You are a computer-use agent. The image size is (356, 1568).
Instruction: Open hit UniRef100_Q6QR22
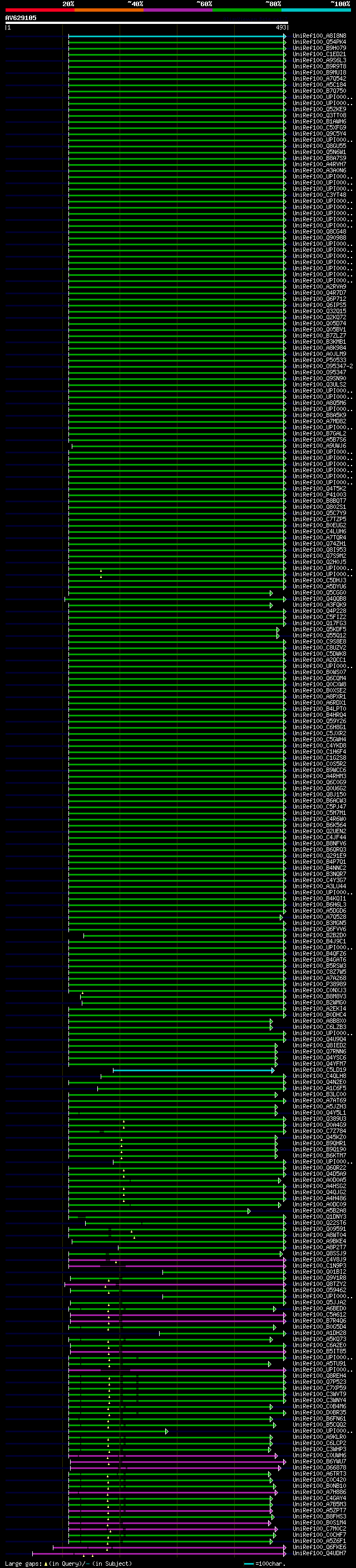[x=319, y=1168]
